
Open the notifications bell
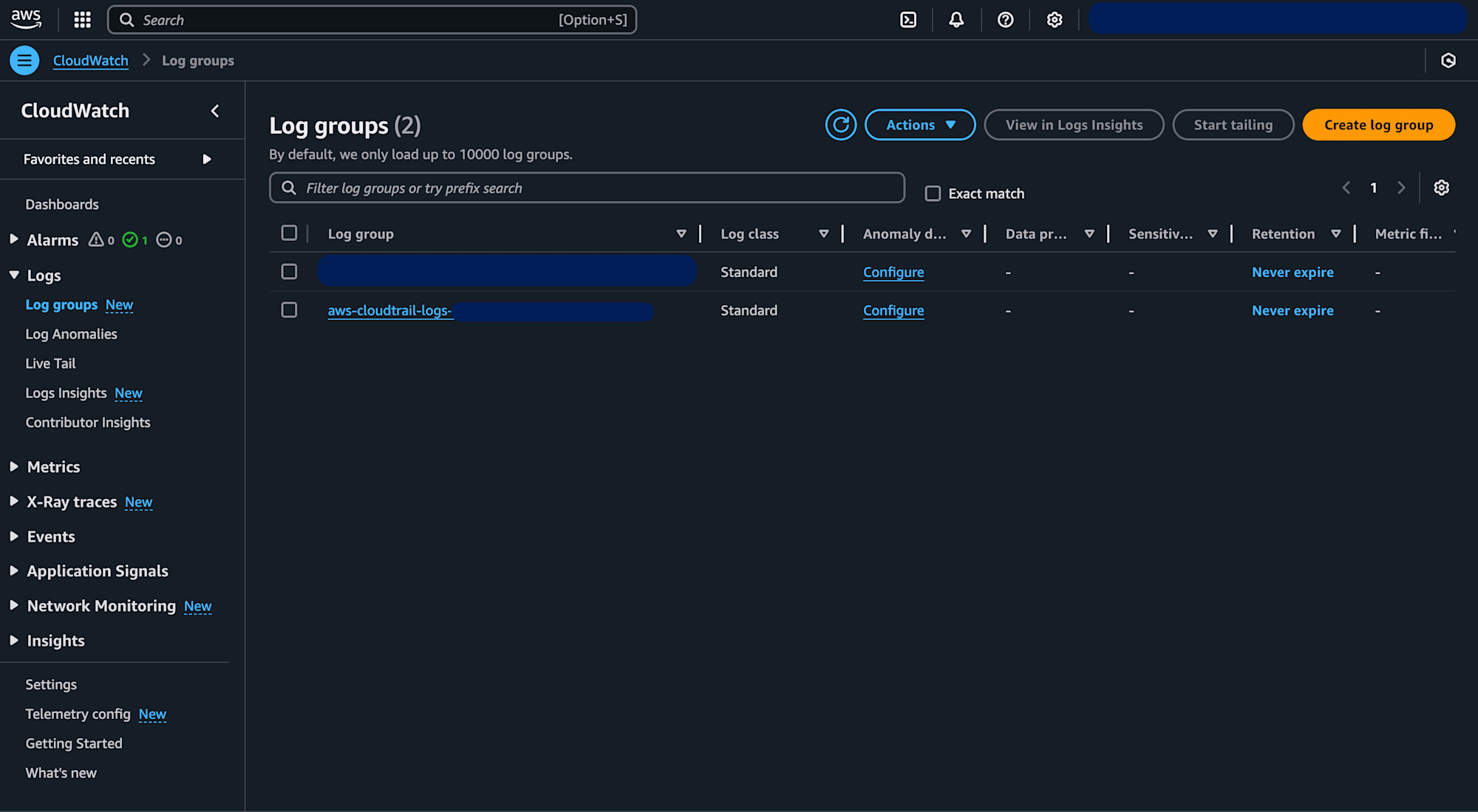tap(956, 20)
